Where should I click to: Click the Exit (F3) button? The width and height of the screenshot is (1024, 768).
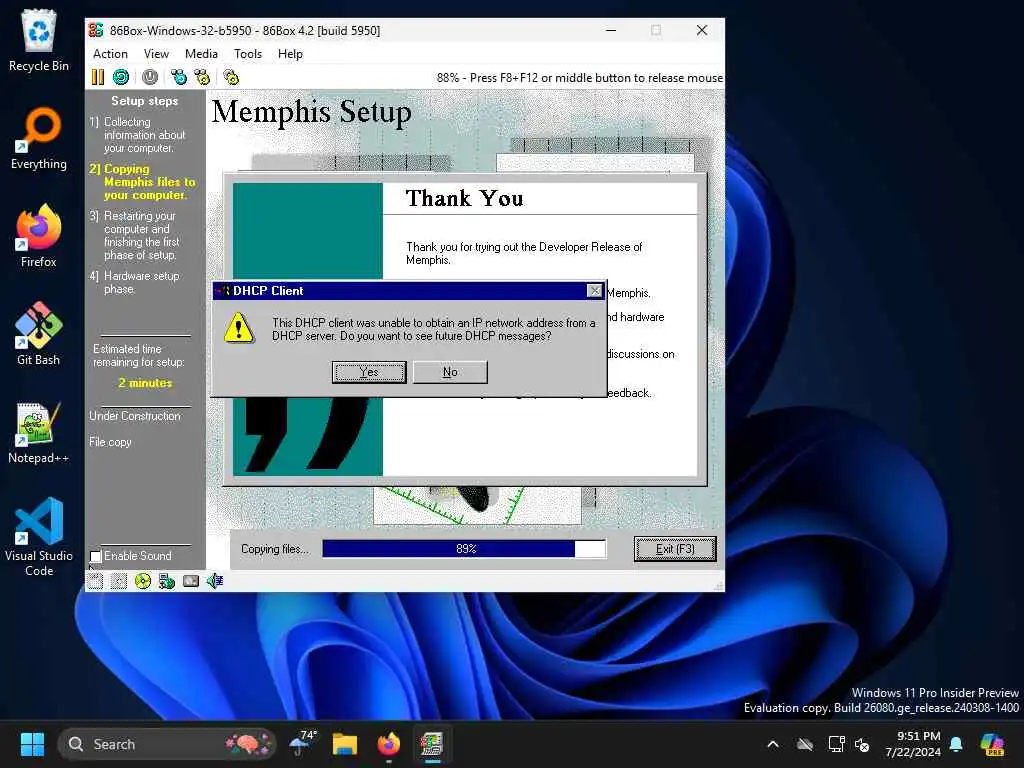point(675,549)
